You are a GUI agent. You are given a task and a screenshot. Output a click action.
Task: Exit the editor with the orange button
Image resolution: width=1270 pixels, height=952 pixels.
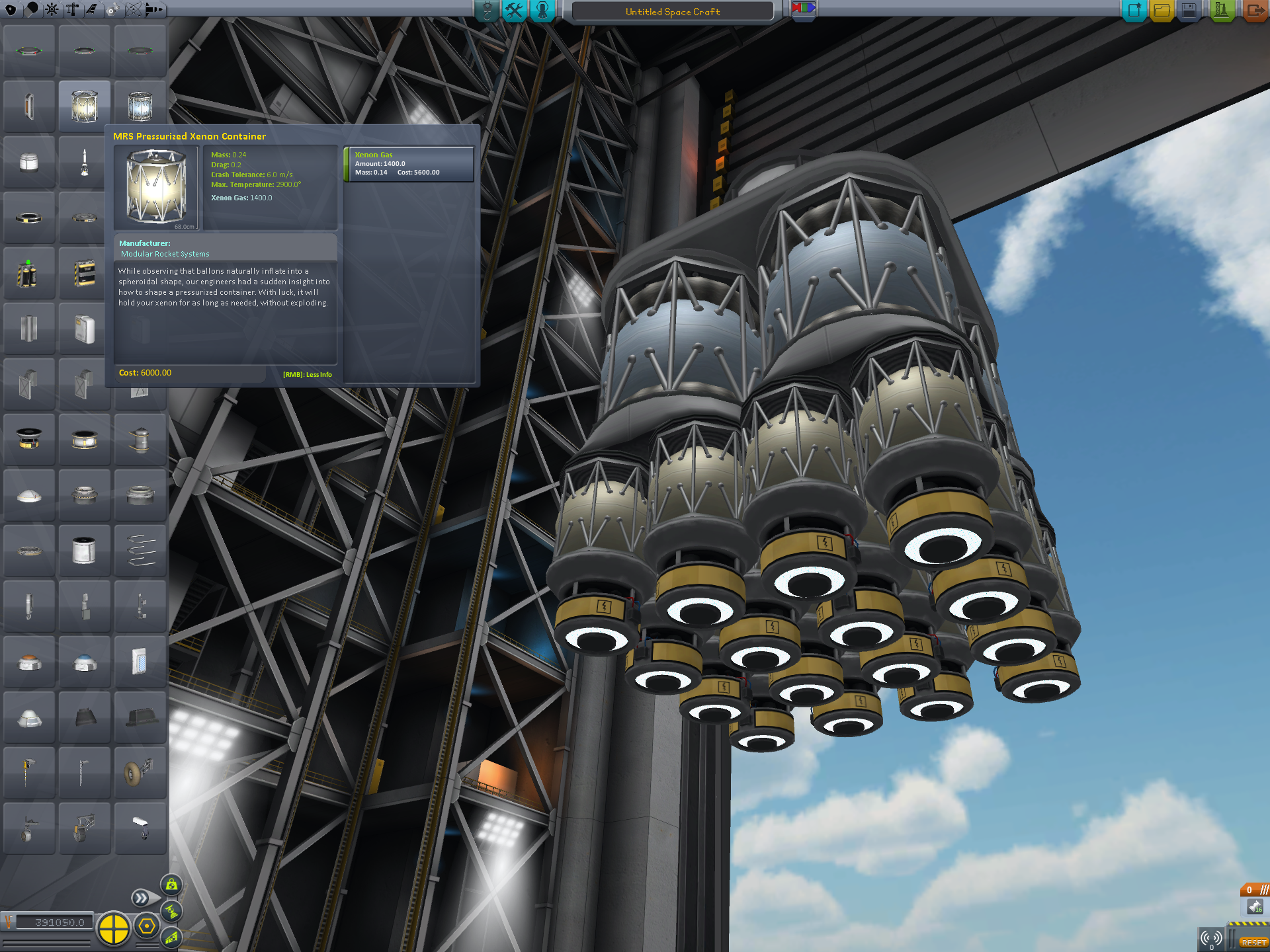[x=1255, y=11]
